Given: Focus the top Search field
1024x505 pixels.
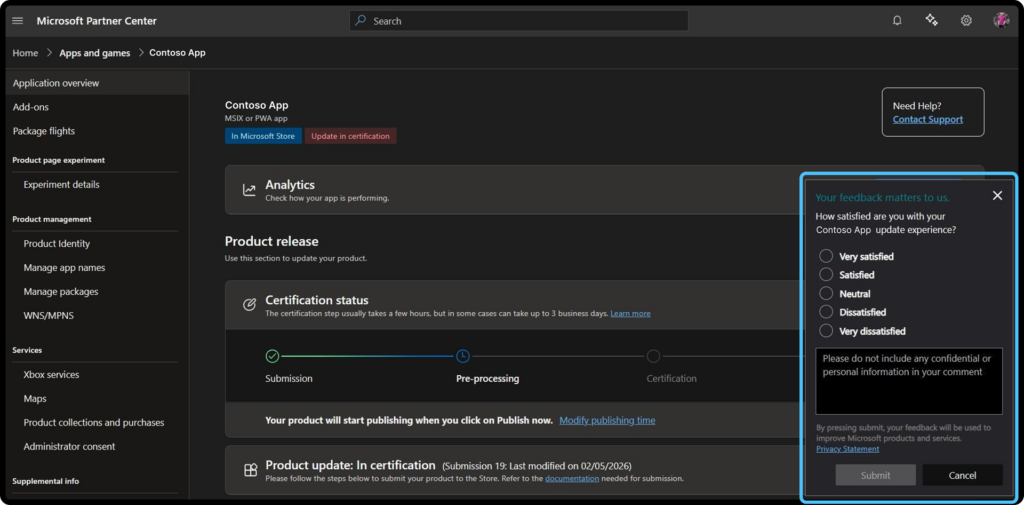Looking at the screenshot, I should [519, 21].
